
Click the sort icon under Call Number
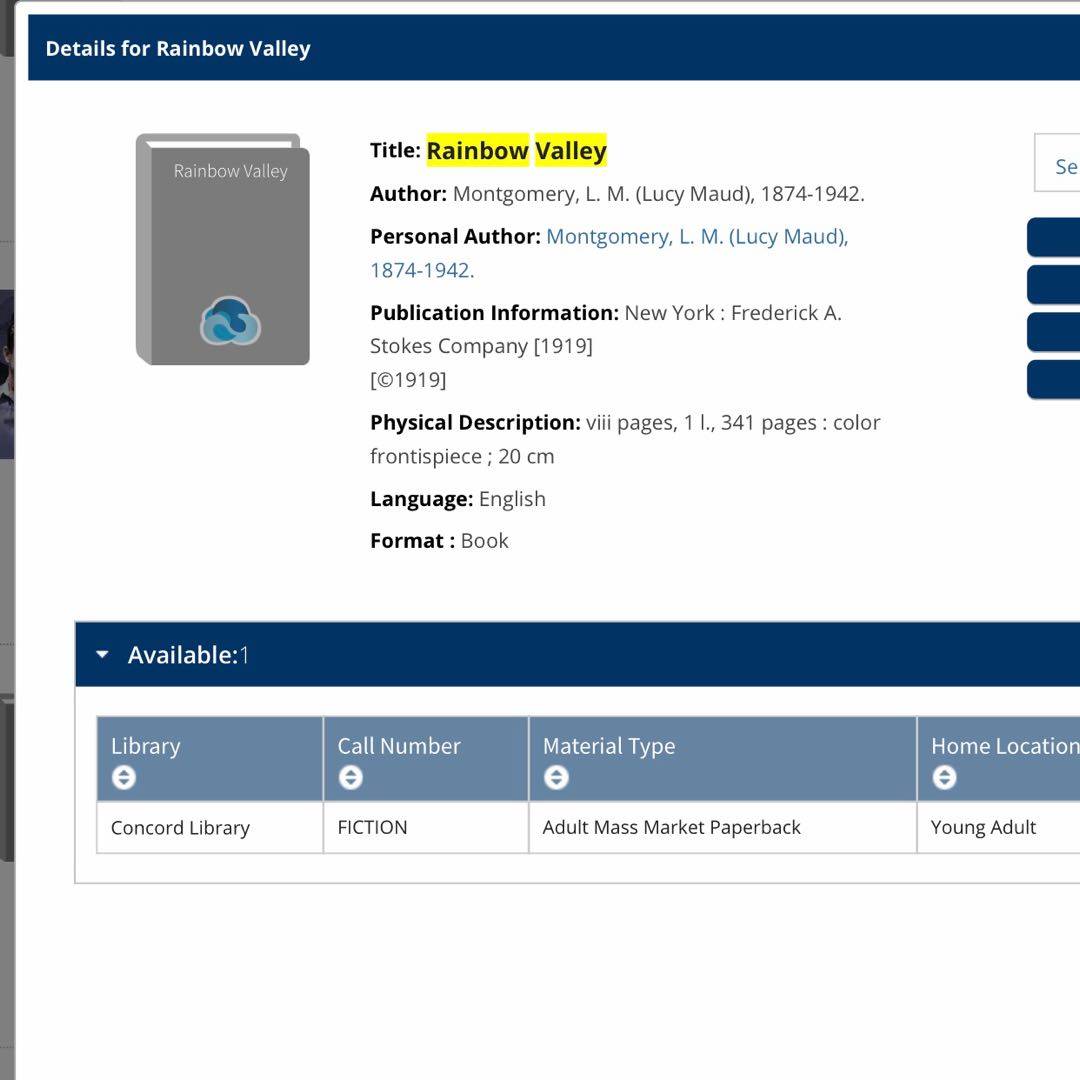coord(350,777)
